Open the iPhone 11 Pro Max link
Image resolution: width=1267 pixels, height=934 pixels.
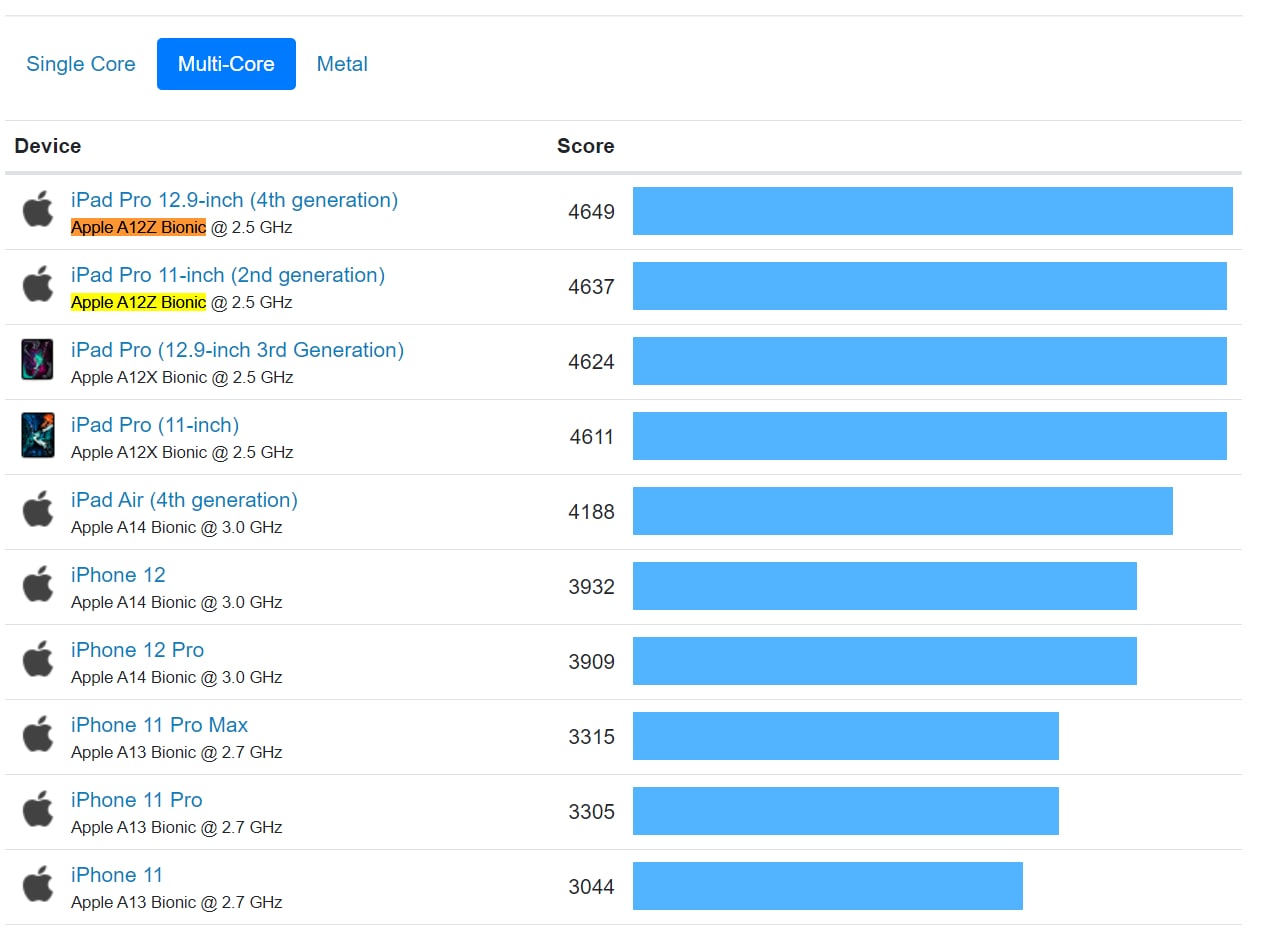click(159, 725)
